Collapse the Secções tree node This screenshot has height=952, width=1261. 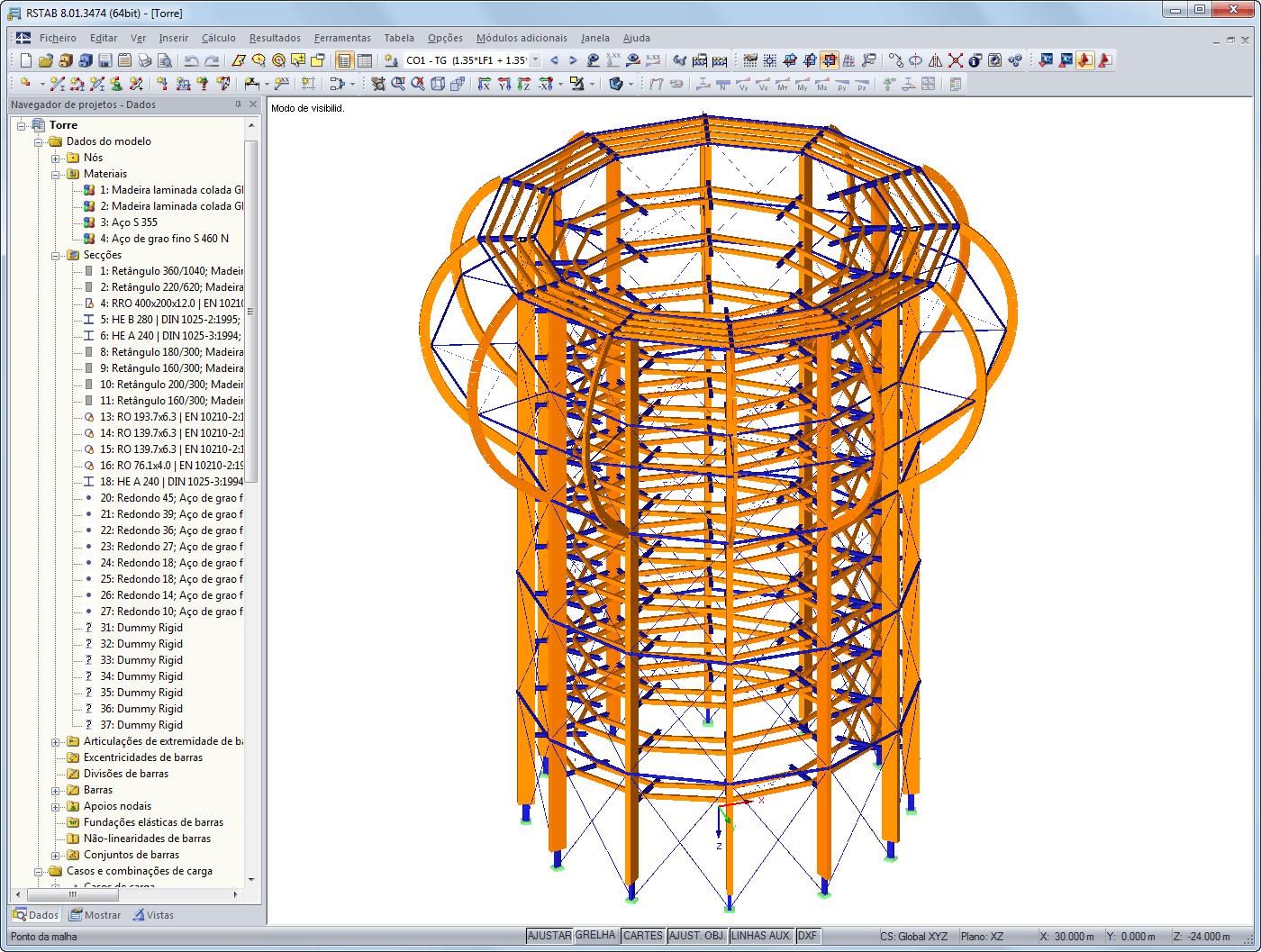(x=56, y=255)
